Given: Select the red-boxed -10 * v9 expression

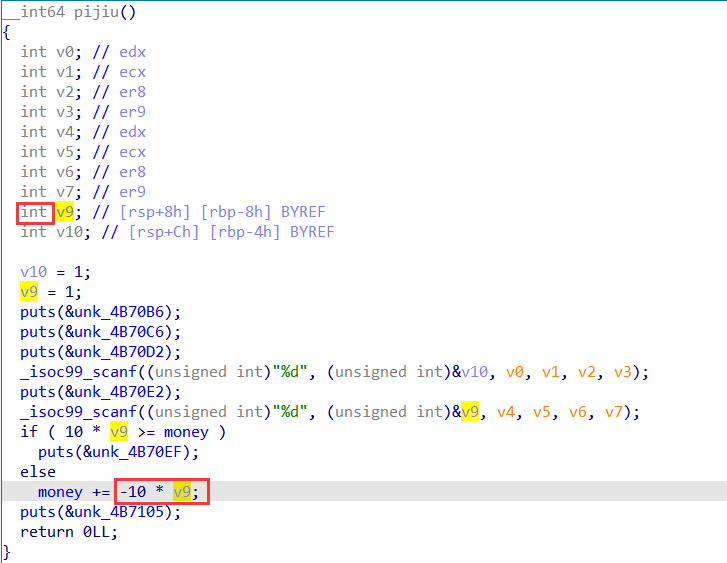Looking at the screenshot, I should (163, 492).
